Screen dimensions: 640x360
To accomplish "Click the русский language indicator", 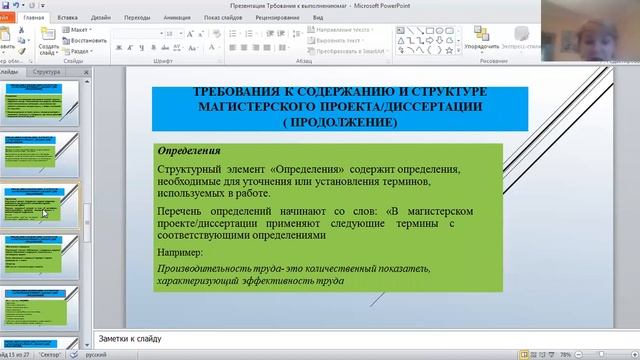I will 96,355.
